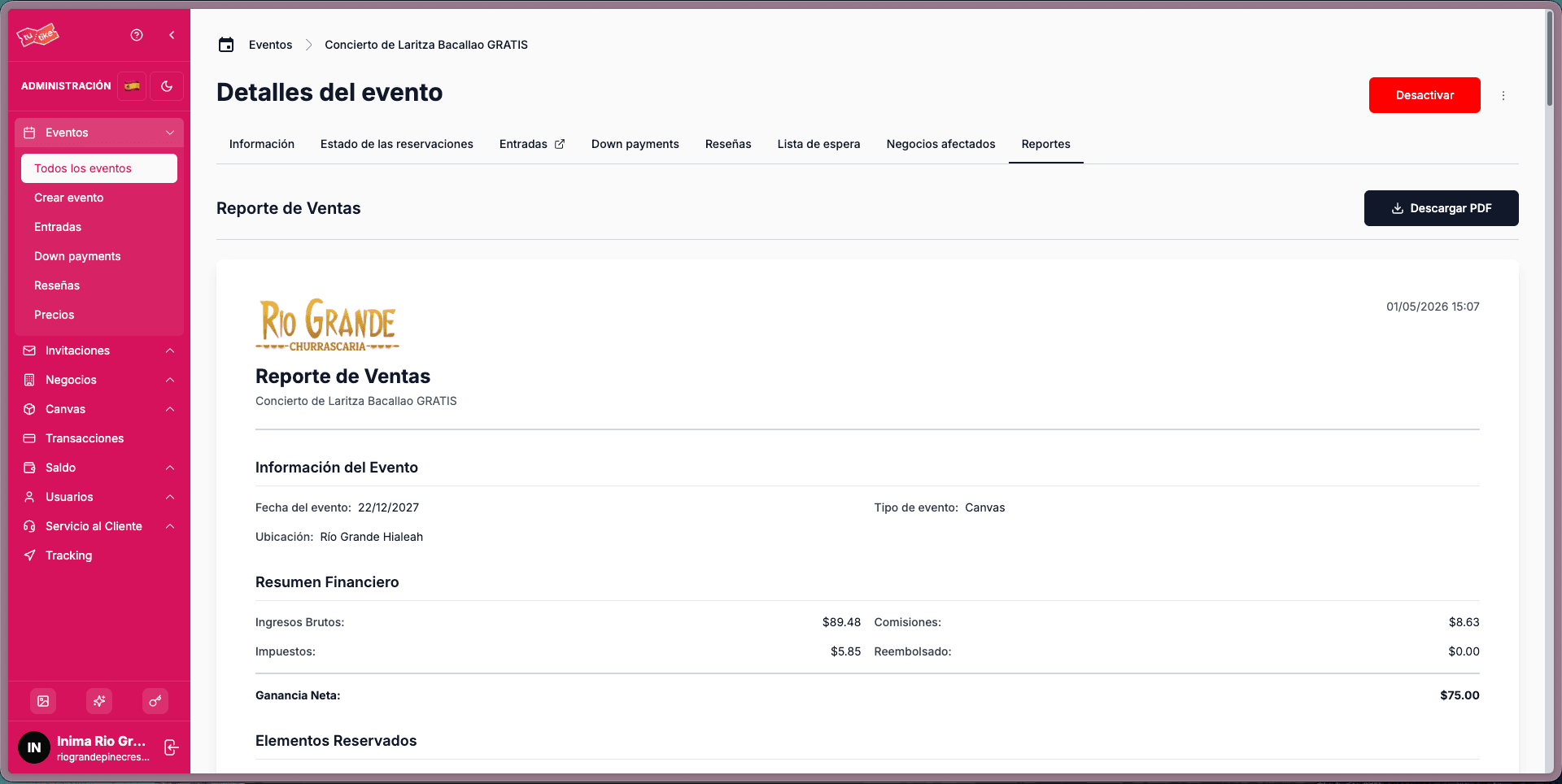
Task: Click the Negocios building icon
Action: click(29, 380)
